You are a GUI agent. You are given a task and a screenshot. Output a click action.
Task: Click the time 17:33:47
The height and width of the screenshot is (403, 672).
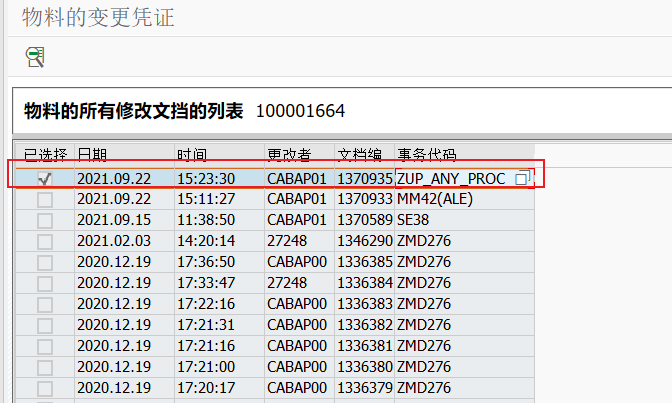206,283
